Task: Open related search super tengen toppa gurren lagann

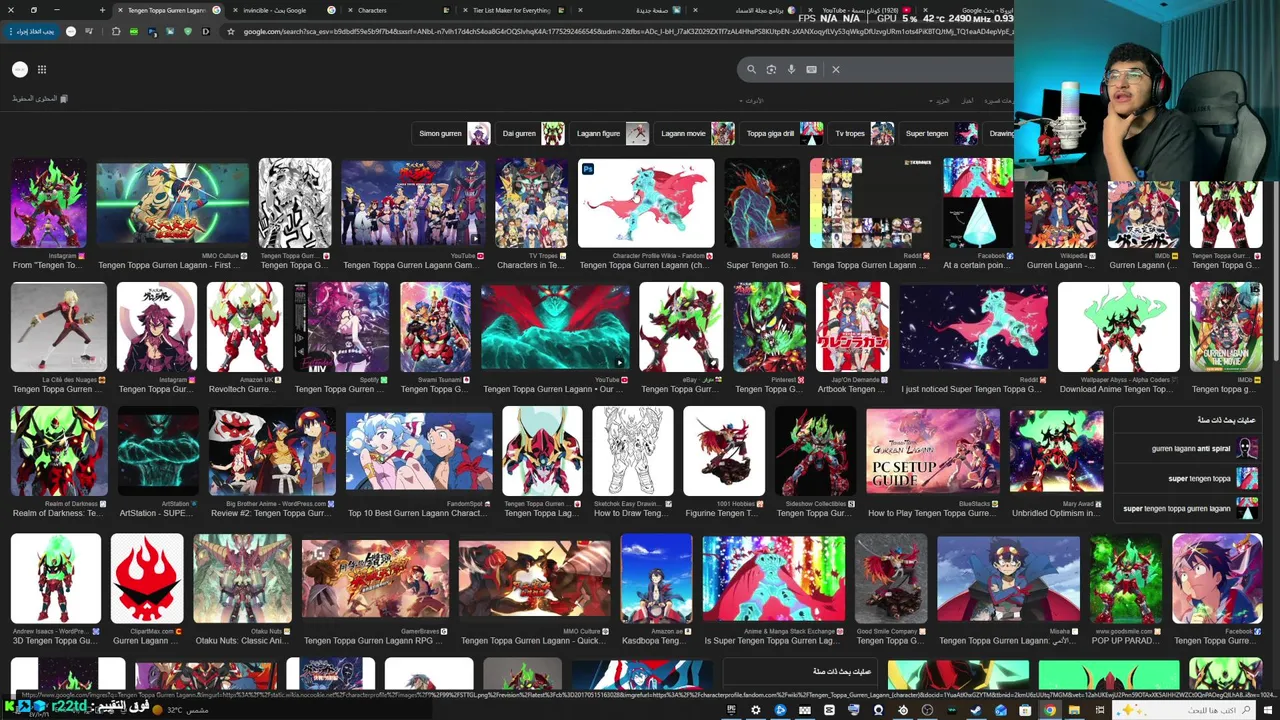Action: (x=1190, y=508)
